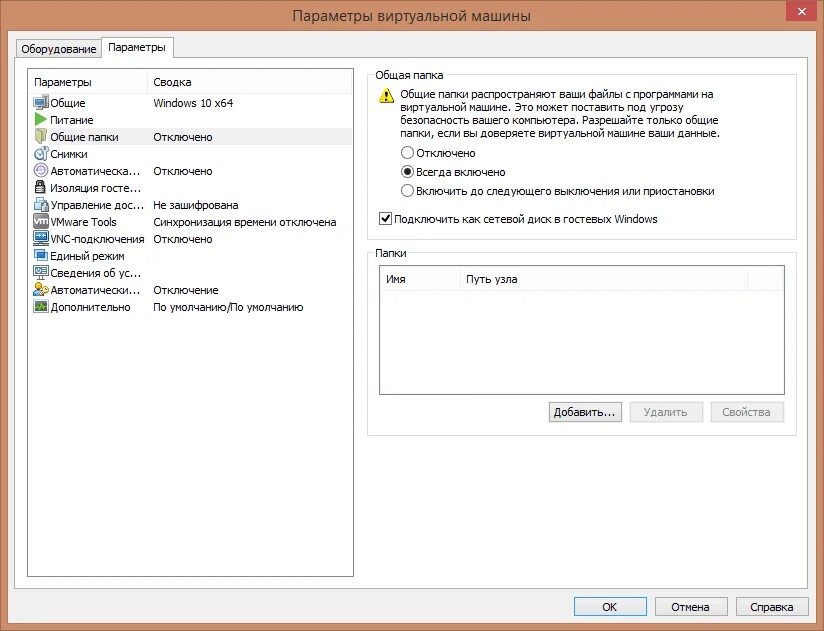
Task: Click the Изоляция гостевой ОС lock icon
Action: 38,187
